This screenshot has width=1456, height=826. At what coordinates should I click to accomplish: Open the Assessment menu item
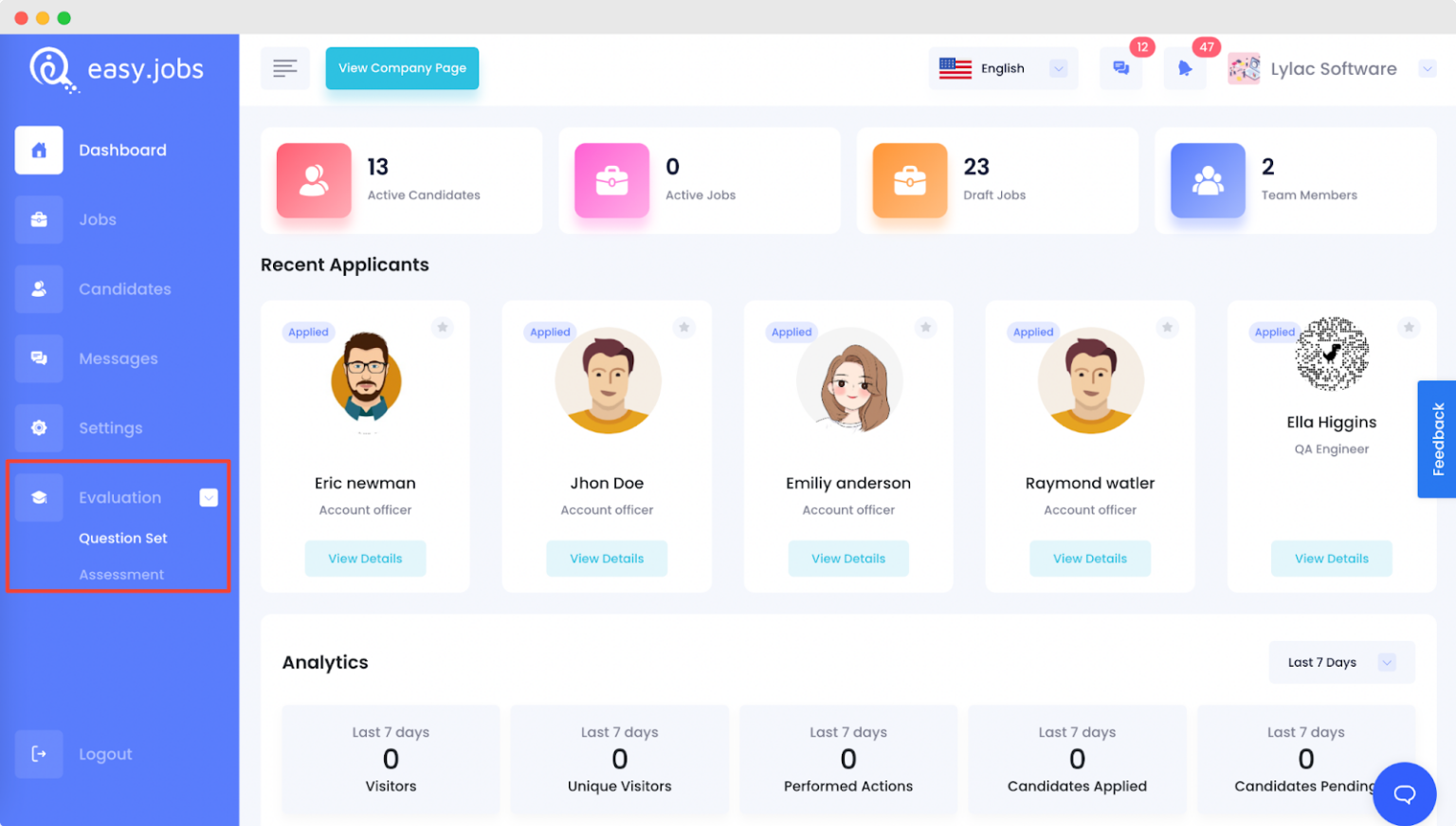121,574
